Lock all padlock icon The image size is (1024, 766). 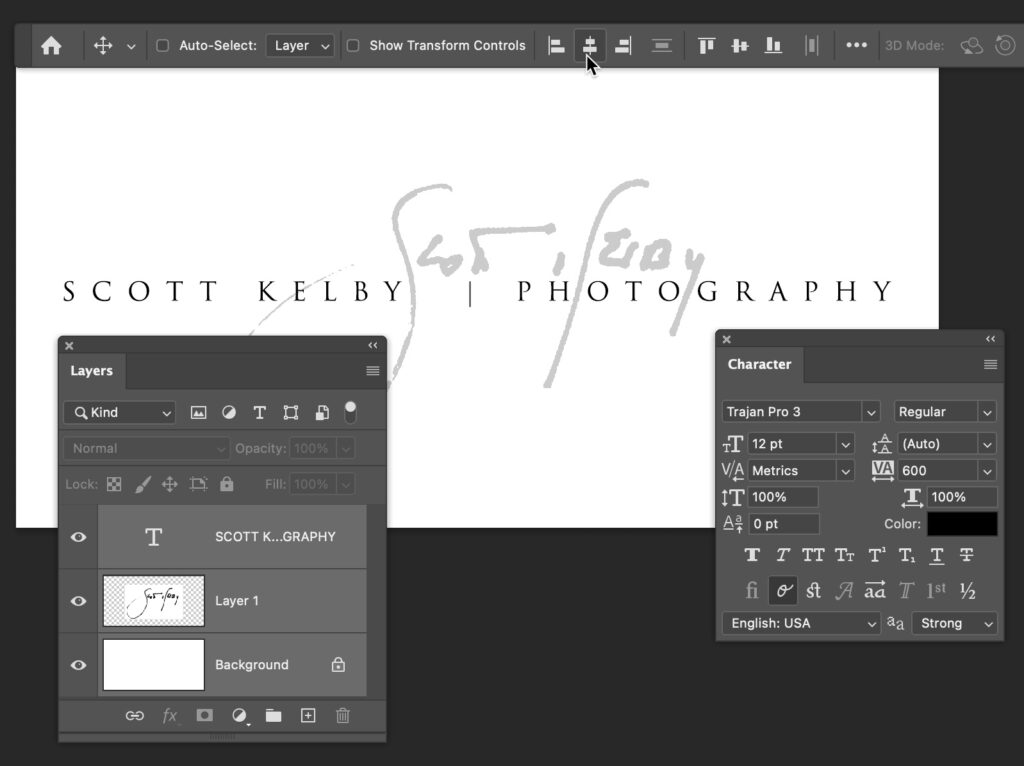pyautogui.click(x=227, y=484)
